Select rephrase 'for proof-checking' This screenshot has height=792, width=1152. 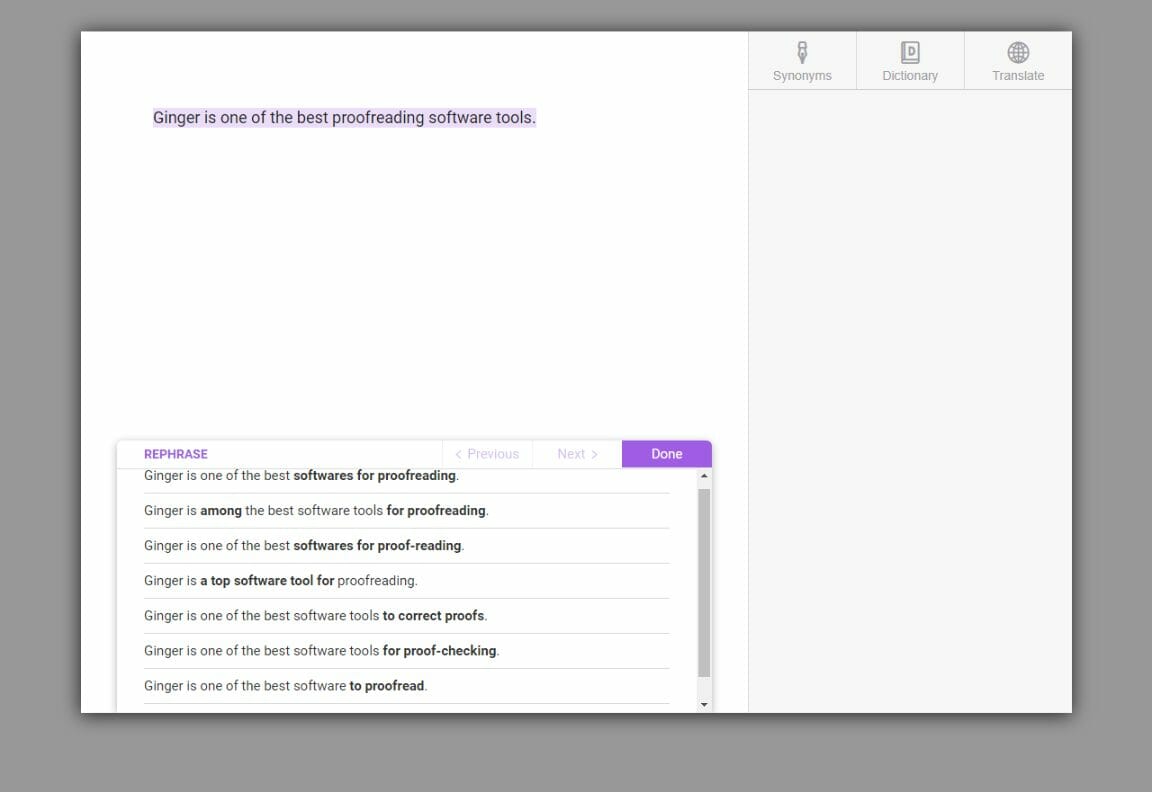320,650
